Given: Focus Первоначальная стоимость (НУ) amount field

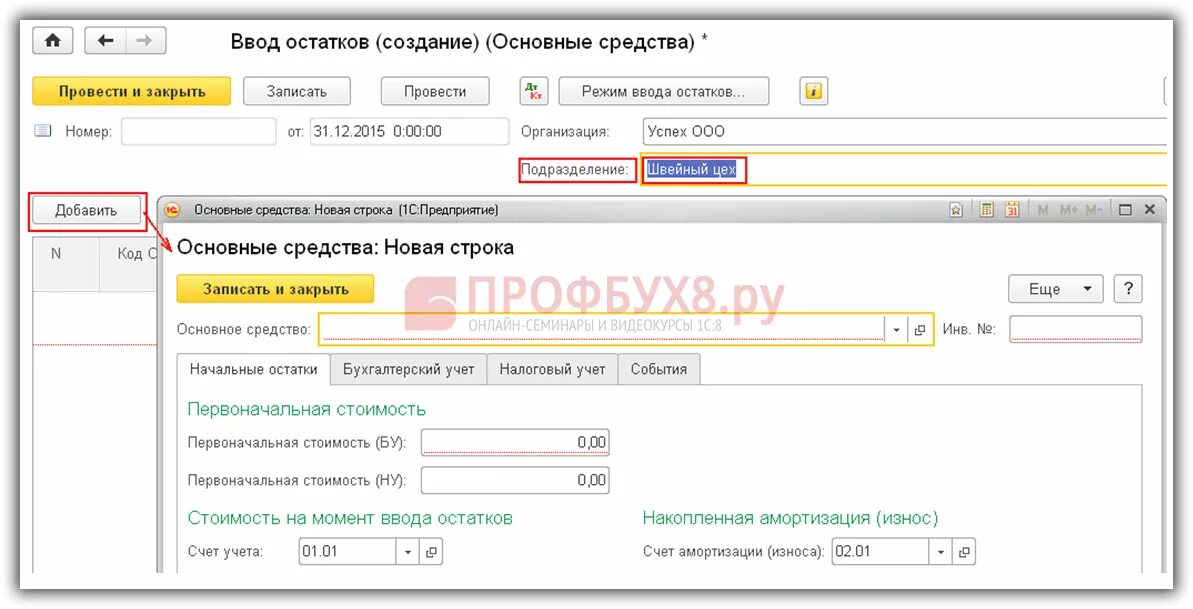Looking at the screenshot, I should click(x=515, y=480).
